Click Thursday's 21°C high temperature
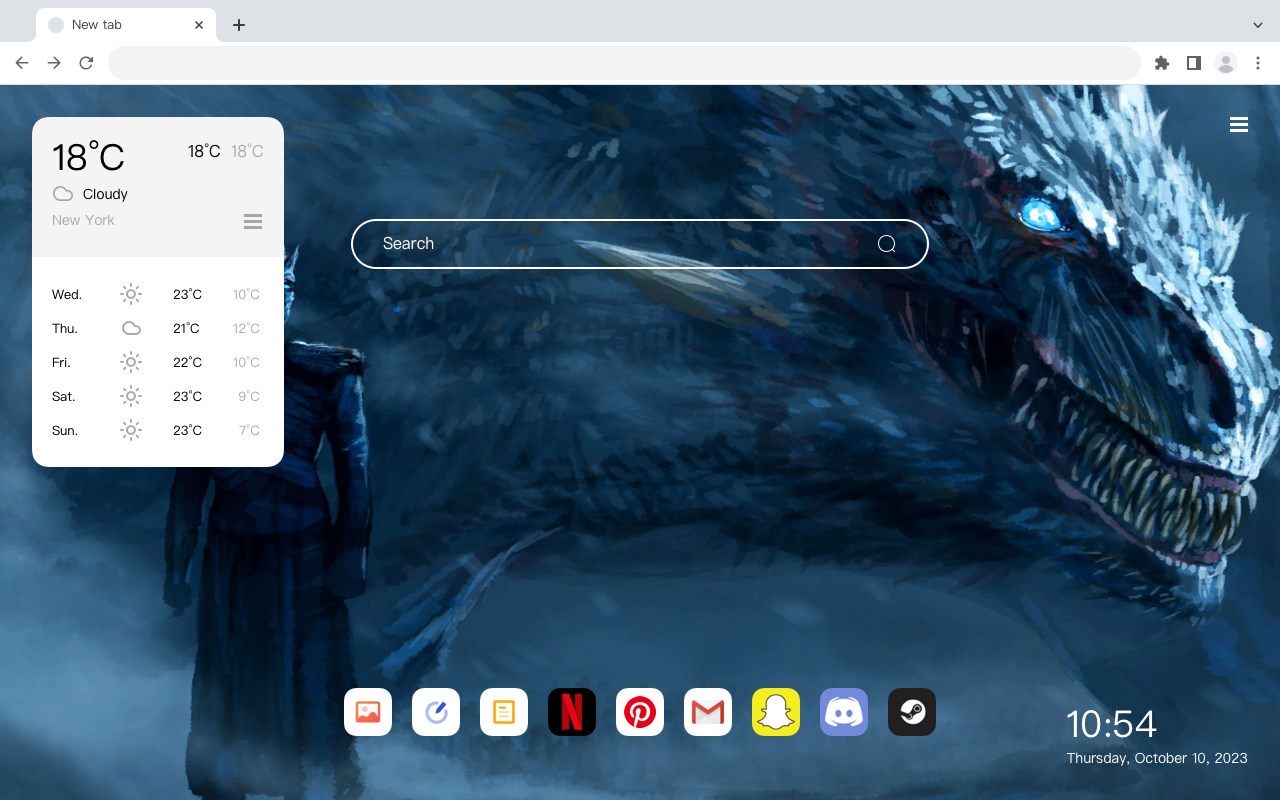The height and width of the screenshot is (800, 1280). tap(186, 328)
